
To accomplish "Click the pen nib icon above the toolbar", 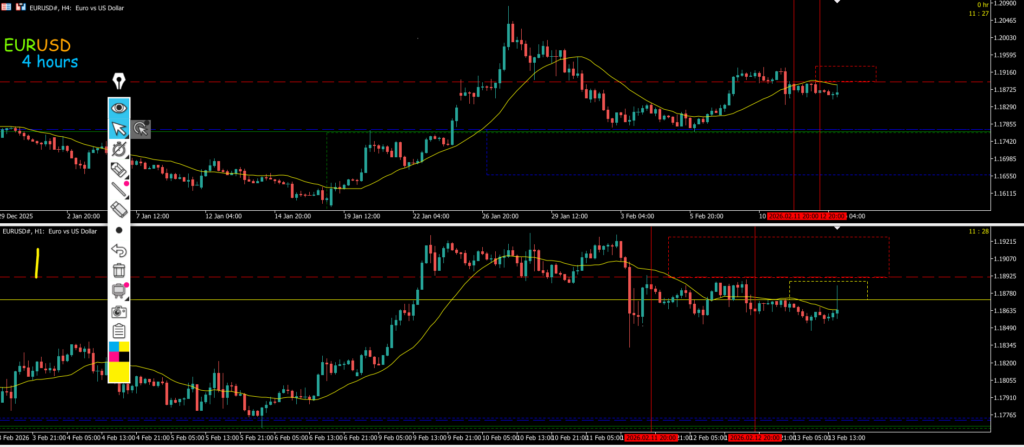I will pyautogui.click(x=119, y=82).
